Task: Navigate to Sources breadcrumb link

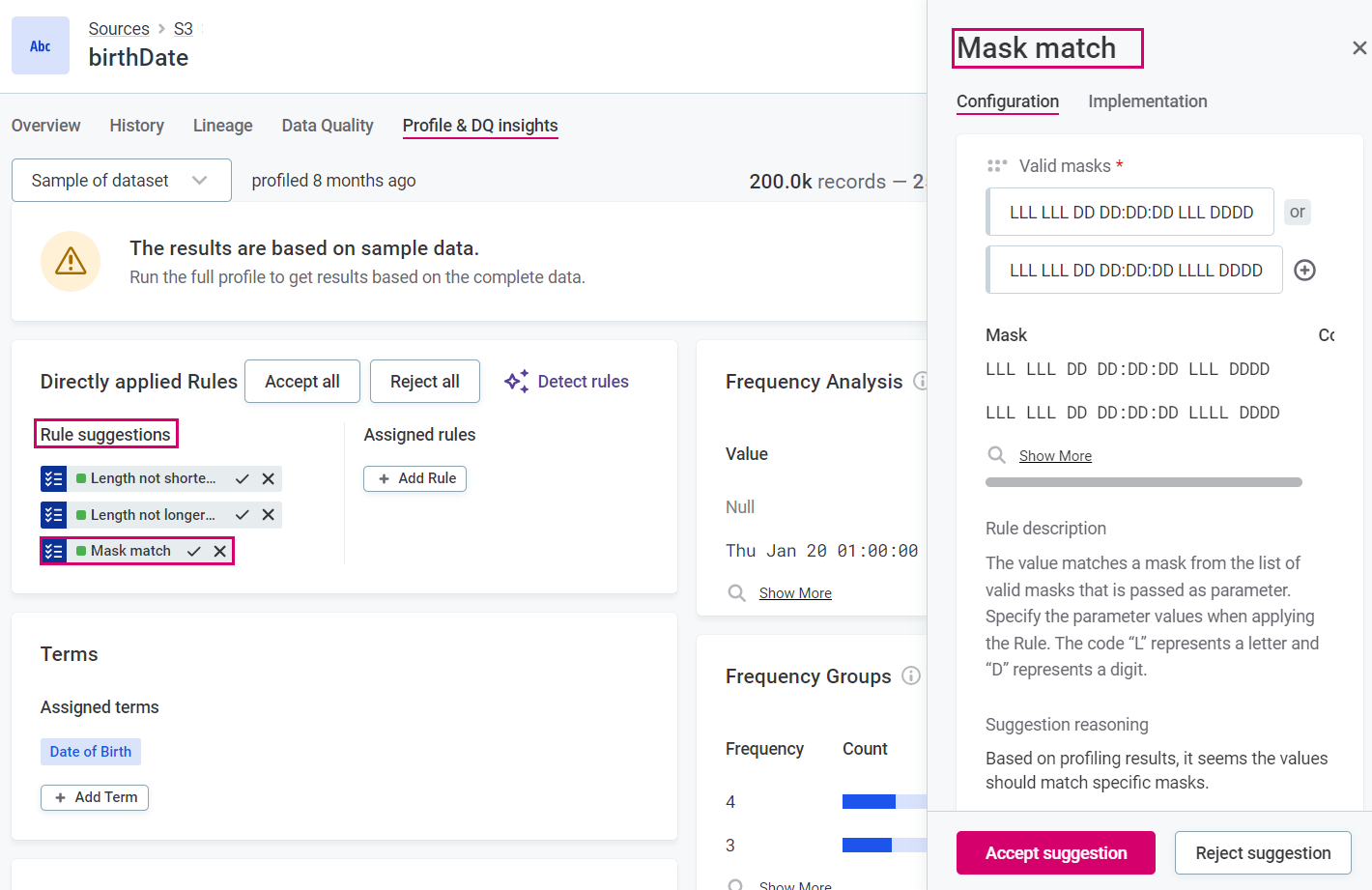Action: tap(119, 29)
